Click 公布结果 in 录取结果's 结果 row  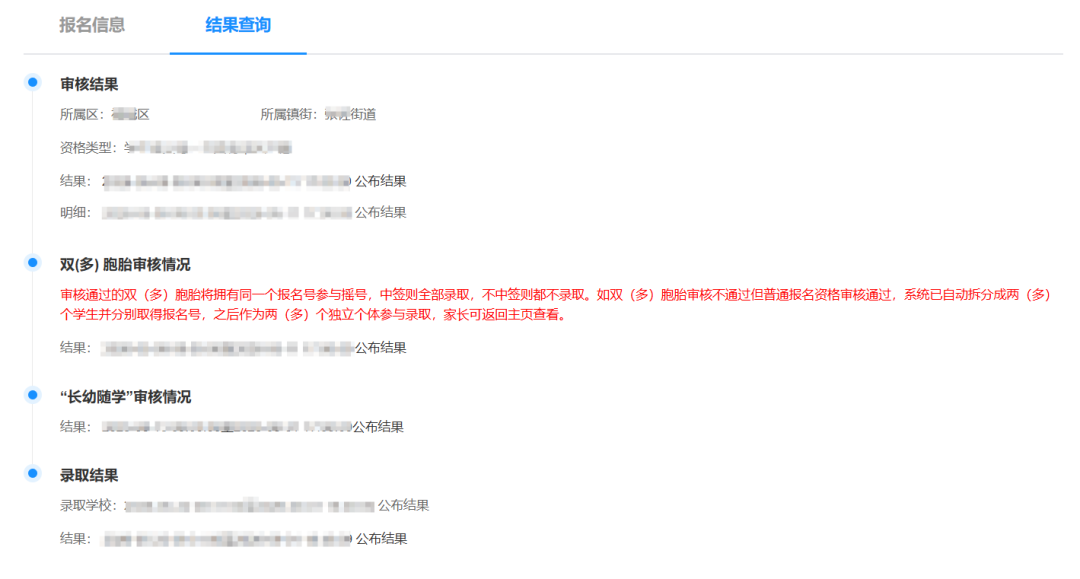[x=381, y=539]
